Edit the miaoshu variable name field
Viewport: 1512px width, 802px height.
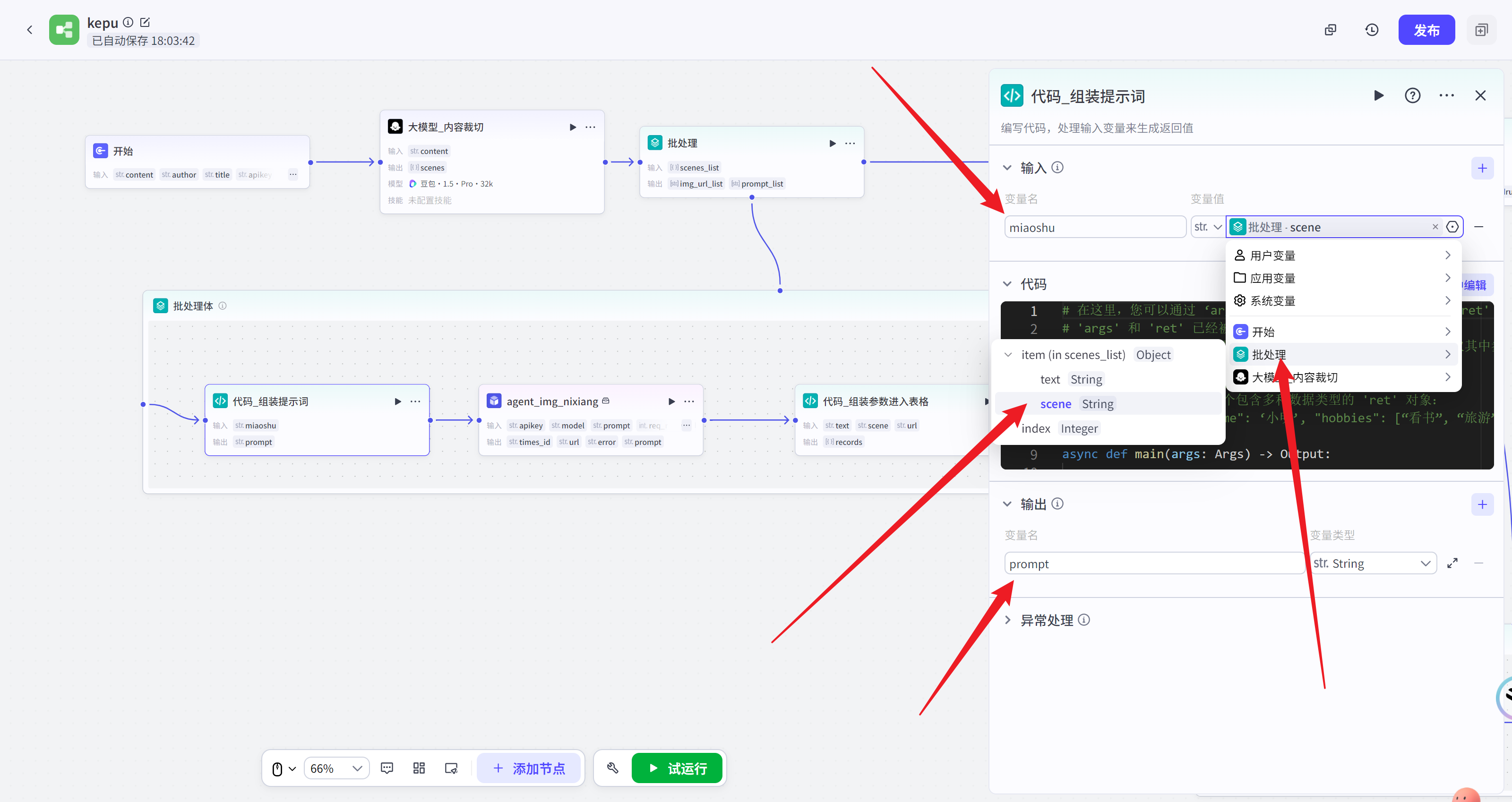1095,227
